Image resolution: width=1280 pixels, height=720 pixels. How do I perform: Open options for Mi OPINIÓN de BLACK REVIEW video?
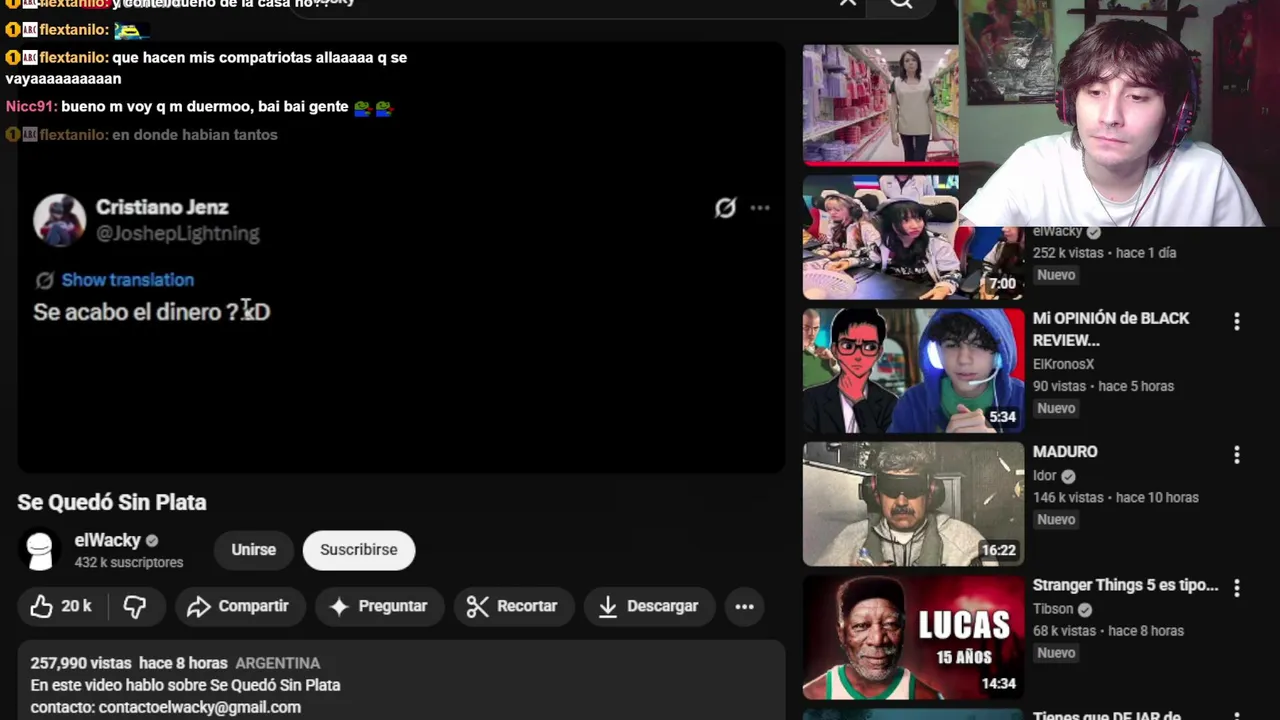[1237, 321]
